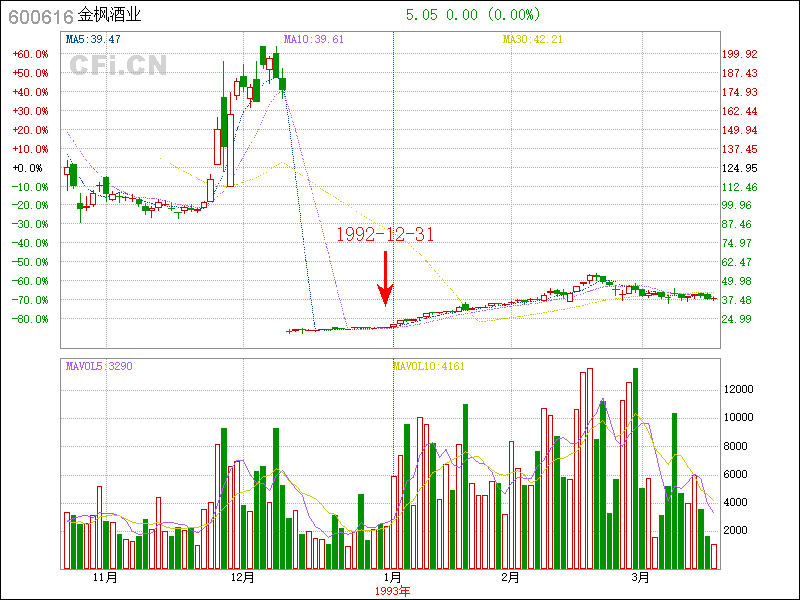This screenshot has width=800, height=600.
Task: Click the MAVOL5:3290 volume label
Action: coord(99,366)
